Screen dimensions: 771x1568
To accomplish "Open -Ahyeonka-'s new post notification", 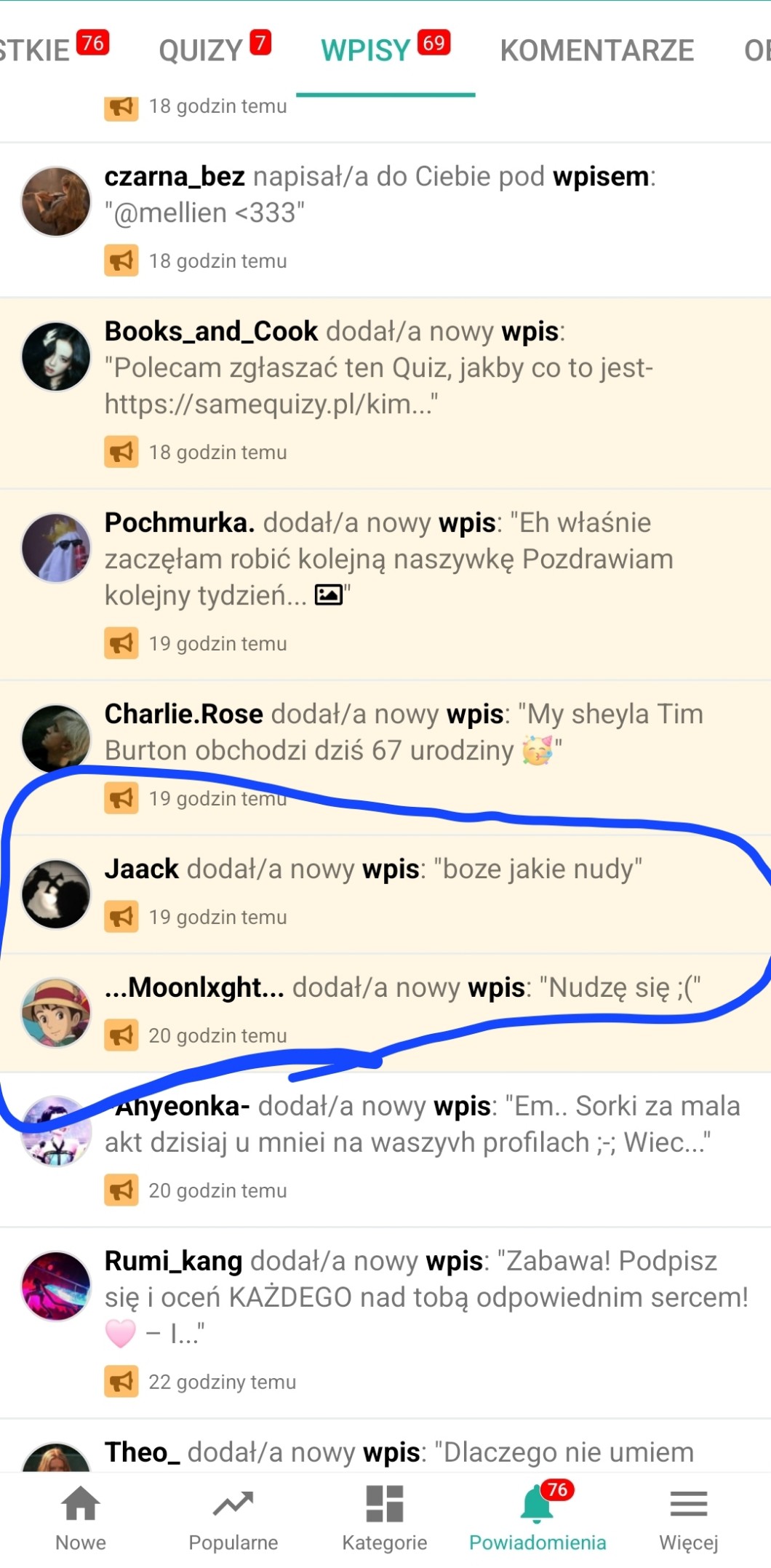I will click(385, 1150).
